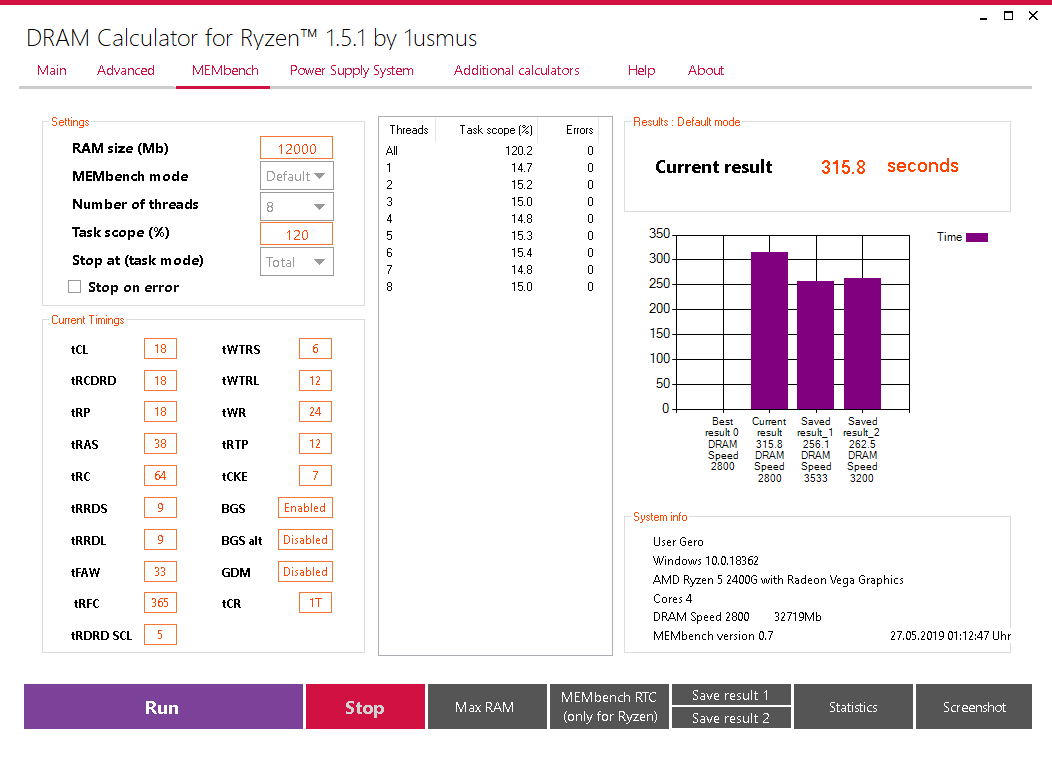Click the RAM size input field

[297, 148]
